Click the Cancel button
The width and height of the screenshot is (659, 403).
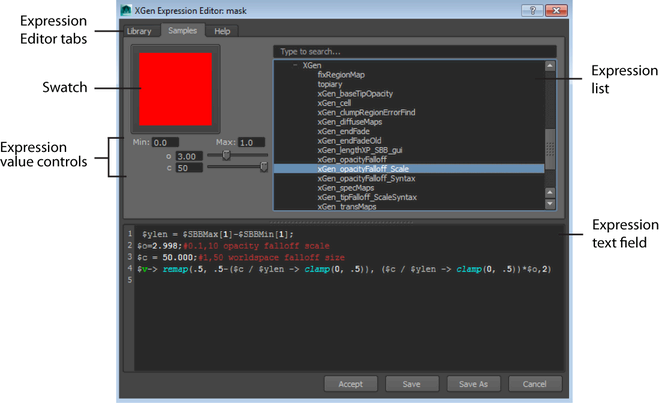[535, 384]
